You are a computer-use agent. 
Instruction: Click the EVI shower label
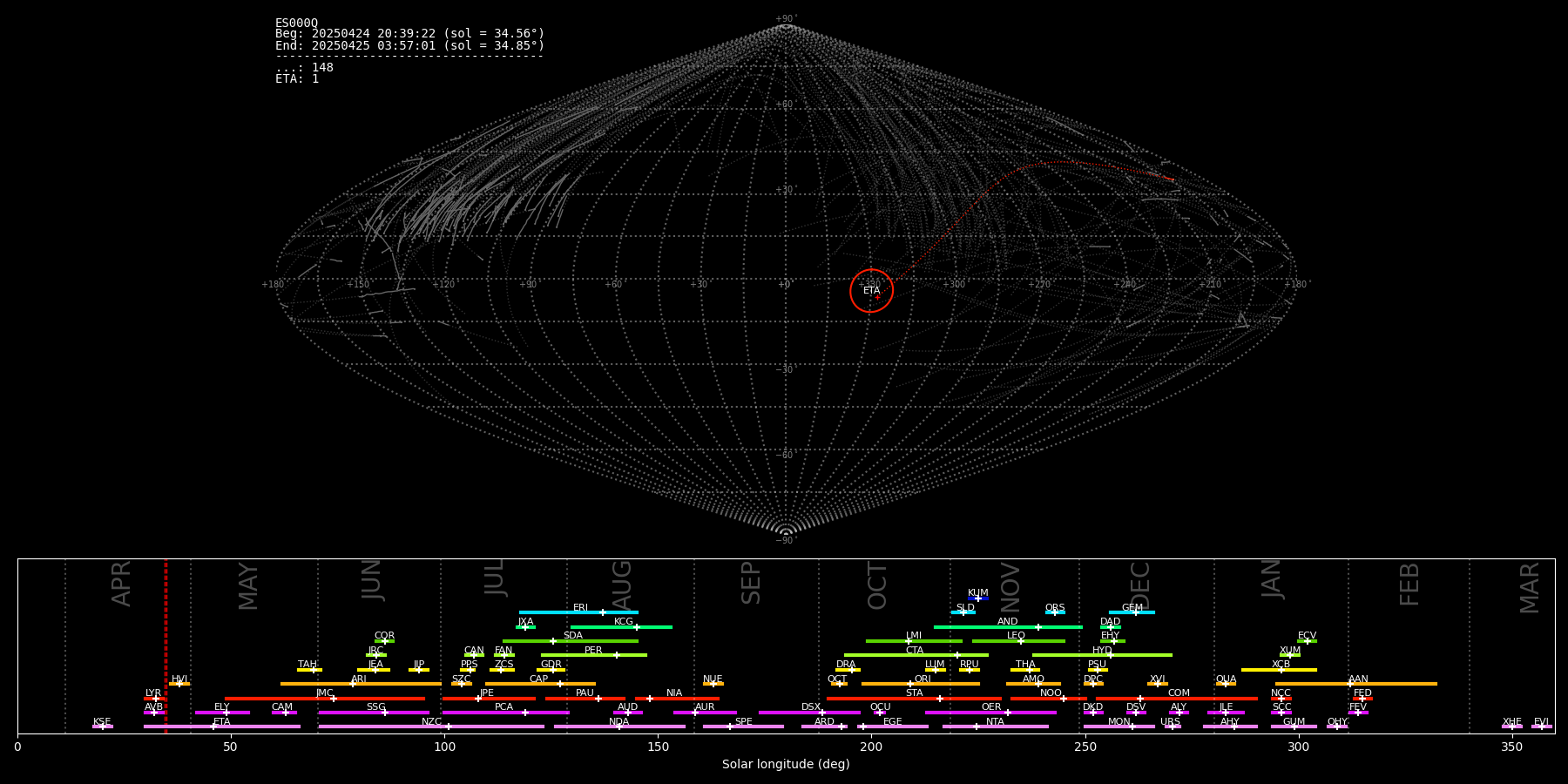[1541, 722]
